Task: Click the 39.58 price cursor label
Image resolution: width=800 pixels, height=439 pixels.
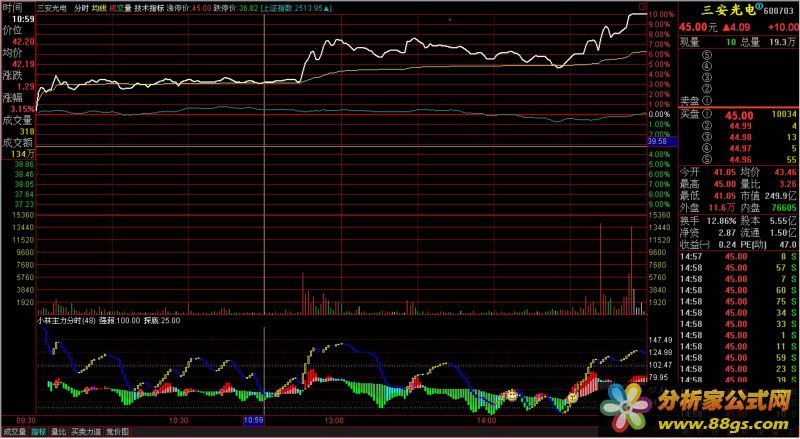Action: pos(662,141)
